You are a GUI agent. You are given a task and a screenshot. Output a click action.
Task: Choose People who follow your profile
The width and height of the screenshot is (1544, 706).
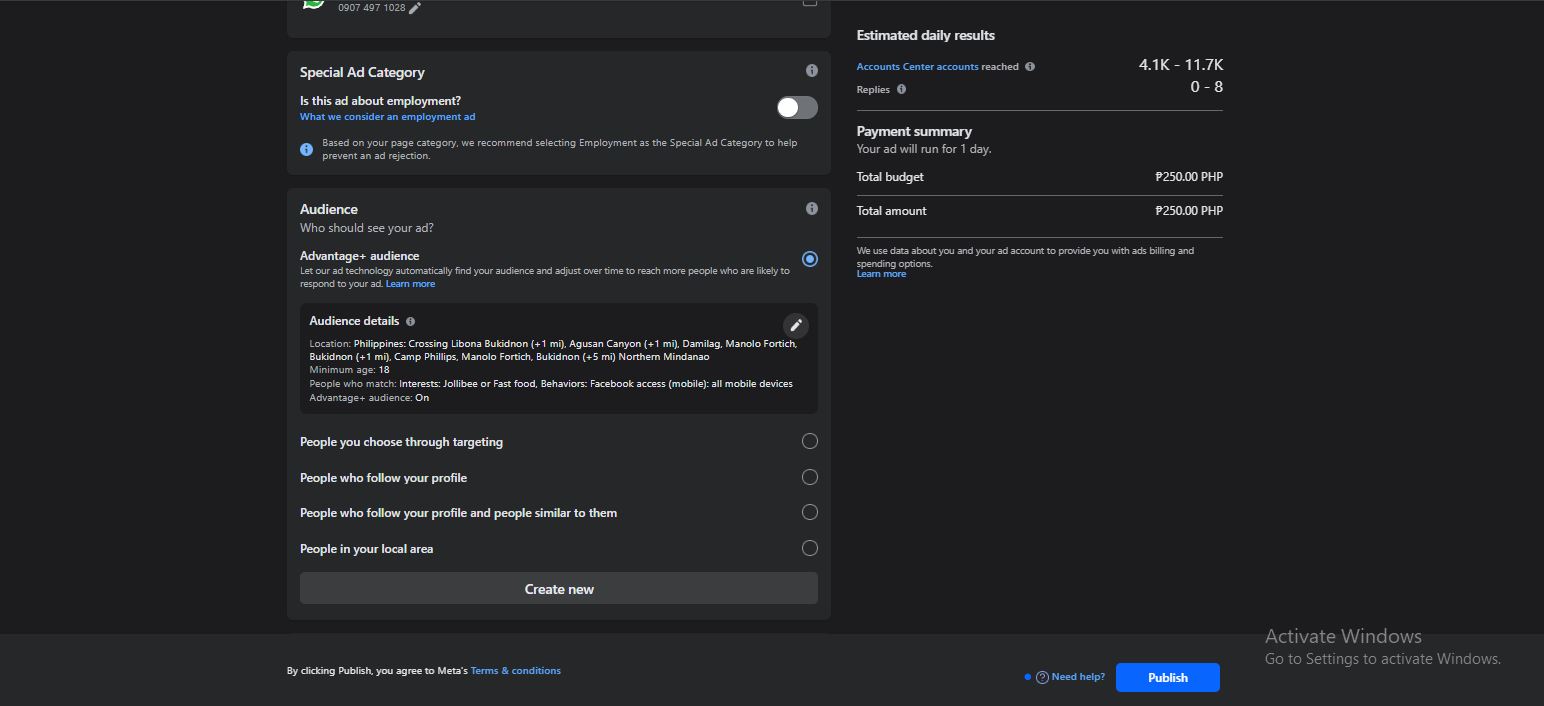tap(810, 477)
